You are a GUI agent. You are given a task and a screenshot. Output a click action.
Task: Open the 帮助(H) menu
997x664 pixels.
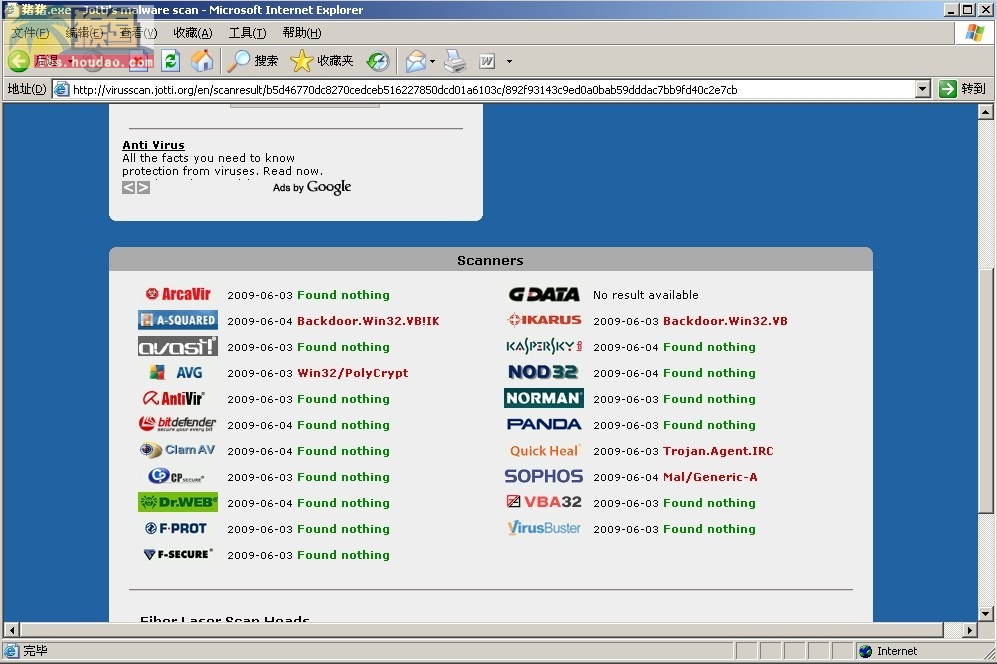click(x=301, y=32)
